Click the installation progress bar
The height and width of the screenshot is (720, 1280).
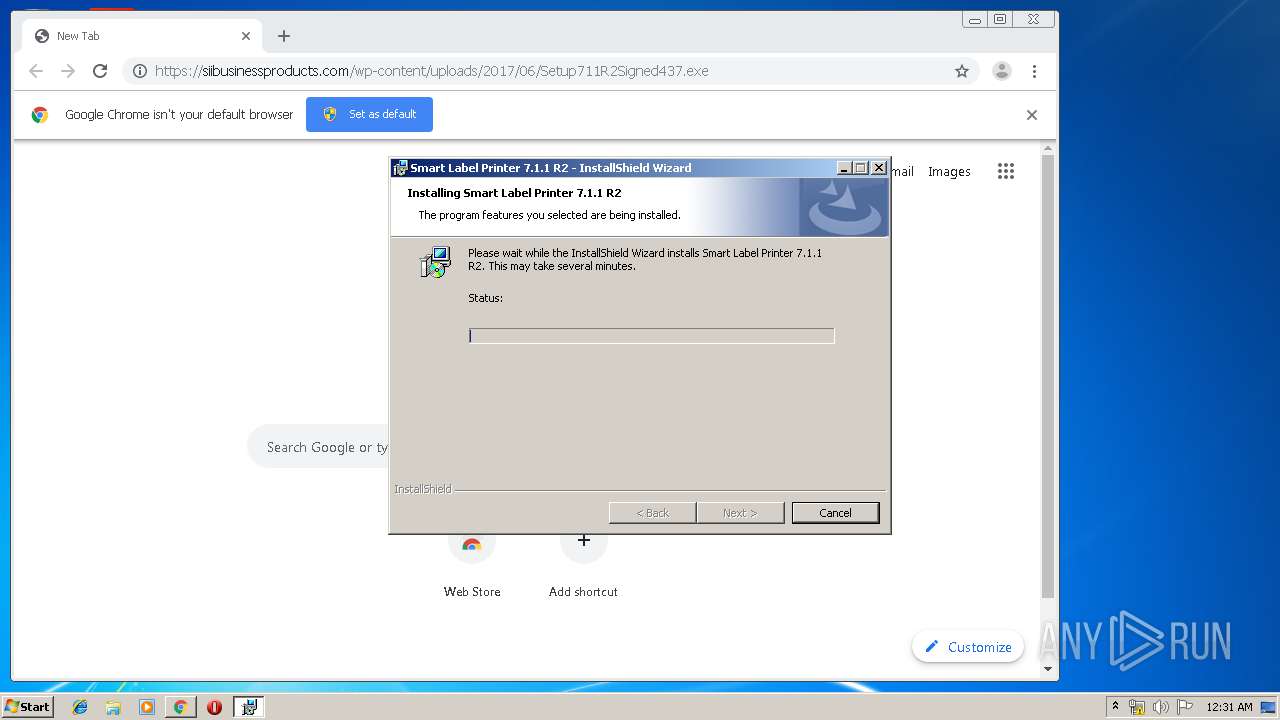coord(651,336)
